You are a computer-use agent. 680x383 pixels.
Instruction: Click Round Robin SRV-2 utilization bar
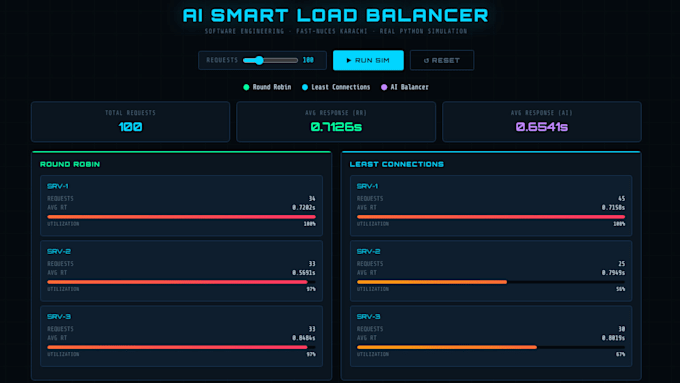pos(181,282)
